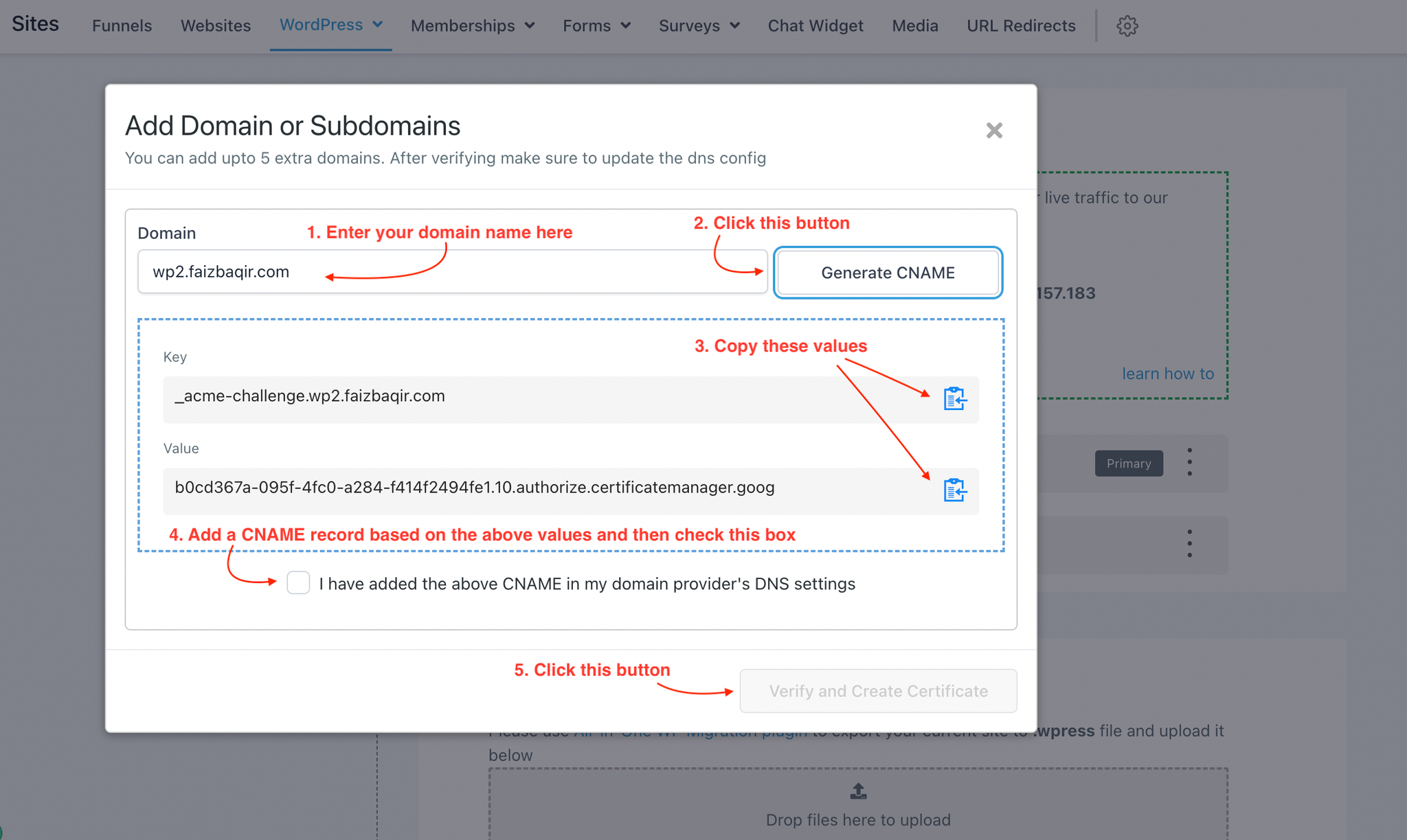Open the URL Redirects tab

[1021, 26]
